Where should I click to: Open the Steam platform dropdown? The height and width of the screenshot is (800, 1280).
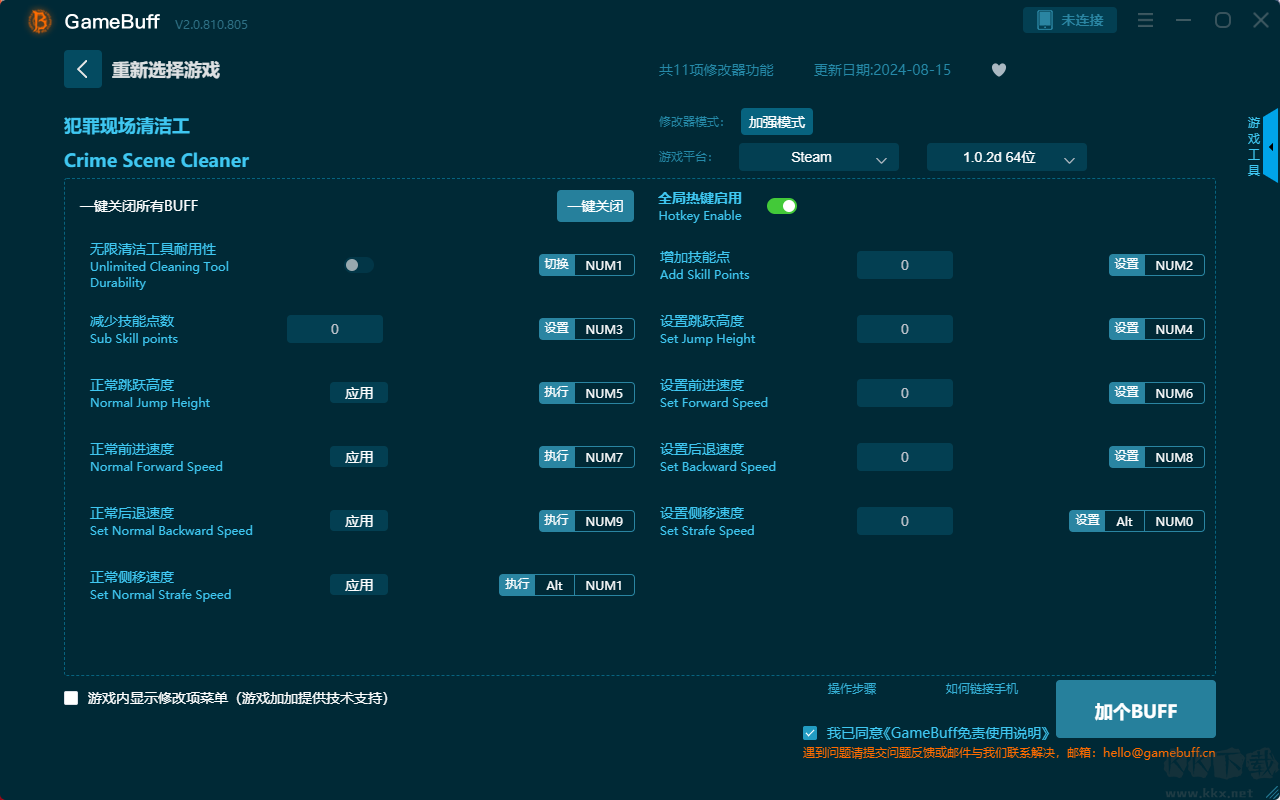pyautogui.click(x=819, y=157)
